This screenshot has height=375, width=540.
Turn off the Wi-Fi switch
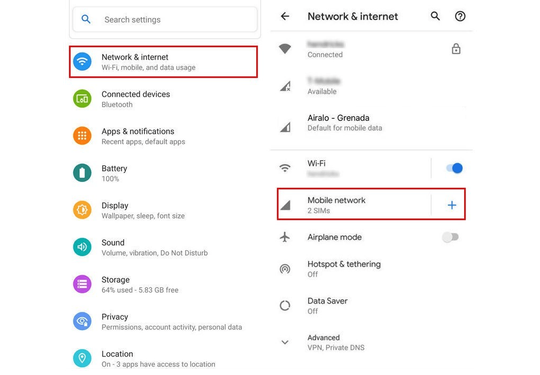pyautogui.click(x=454, y=168)
